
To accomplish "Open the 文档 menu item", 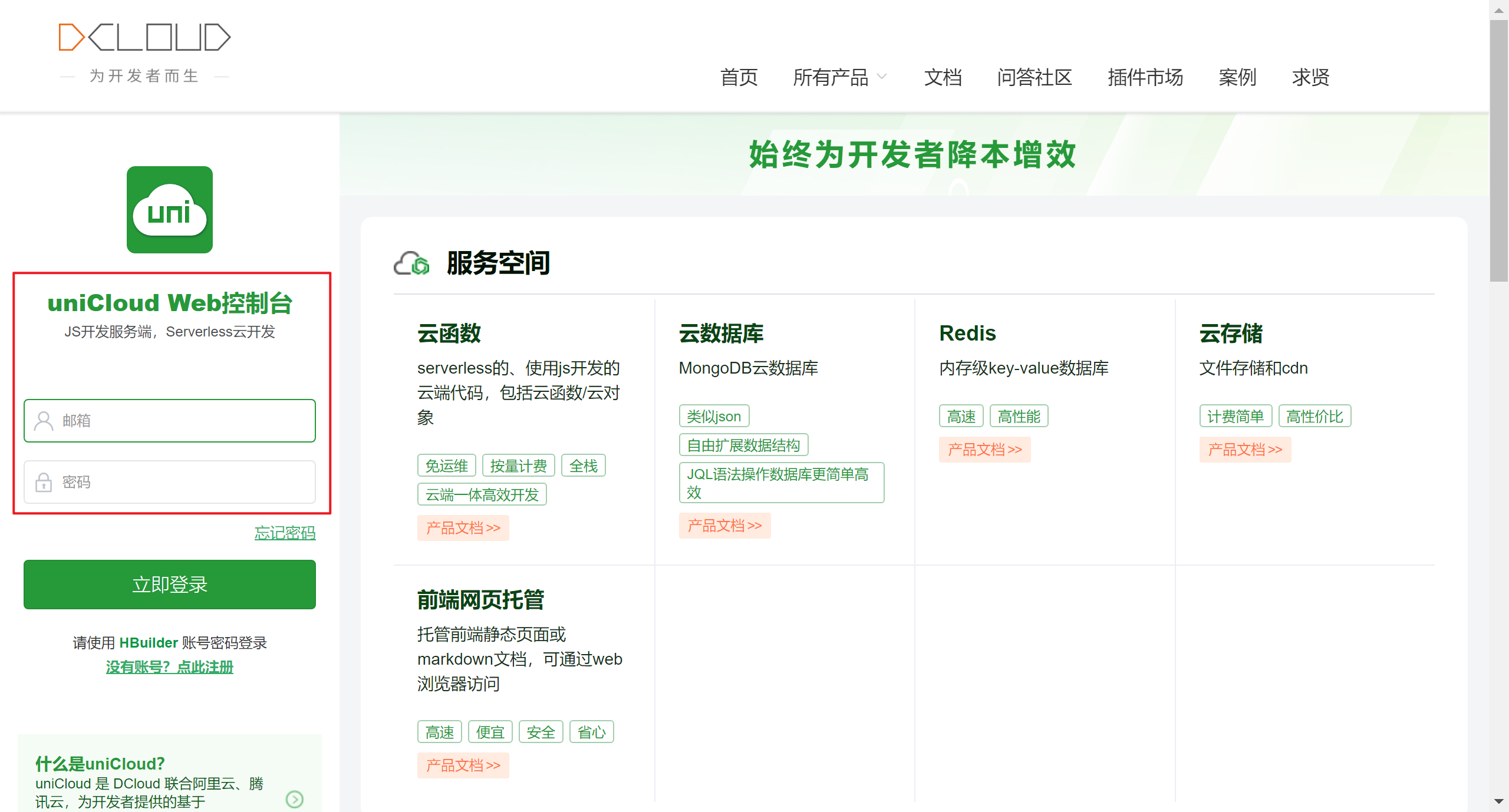I will point(943,77).
